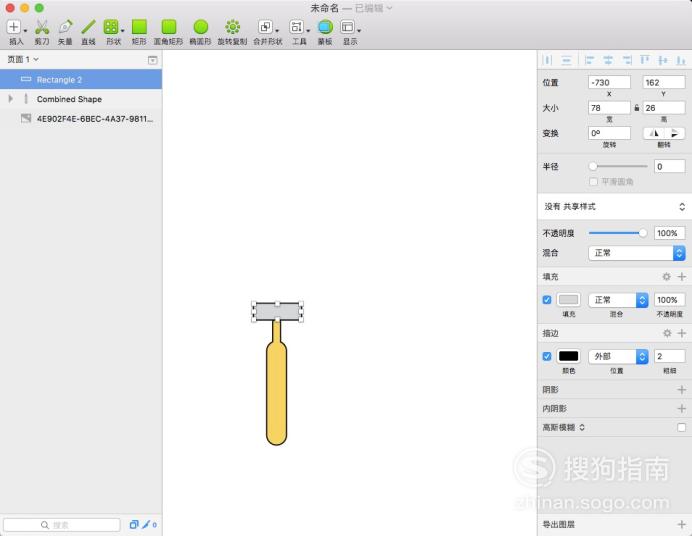Viewport: 692px width, 536px height.
Task: Open the border position (外部) dropdown
Action: [x=618, y=356]
